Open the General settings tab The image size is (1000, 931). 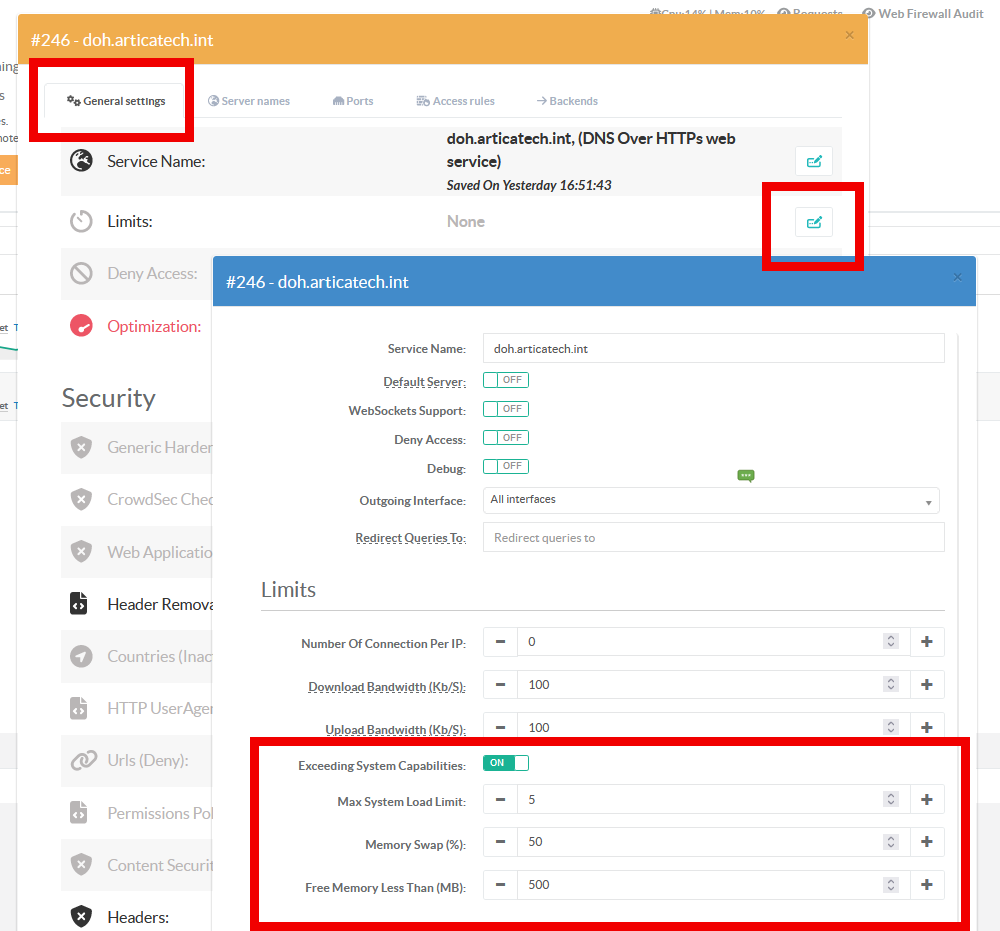(116, 101)
